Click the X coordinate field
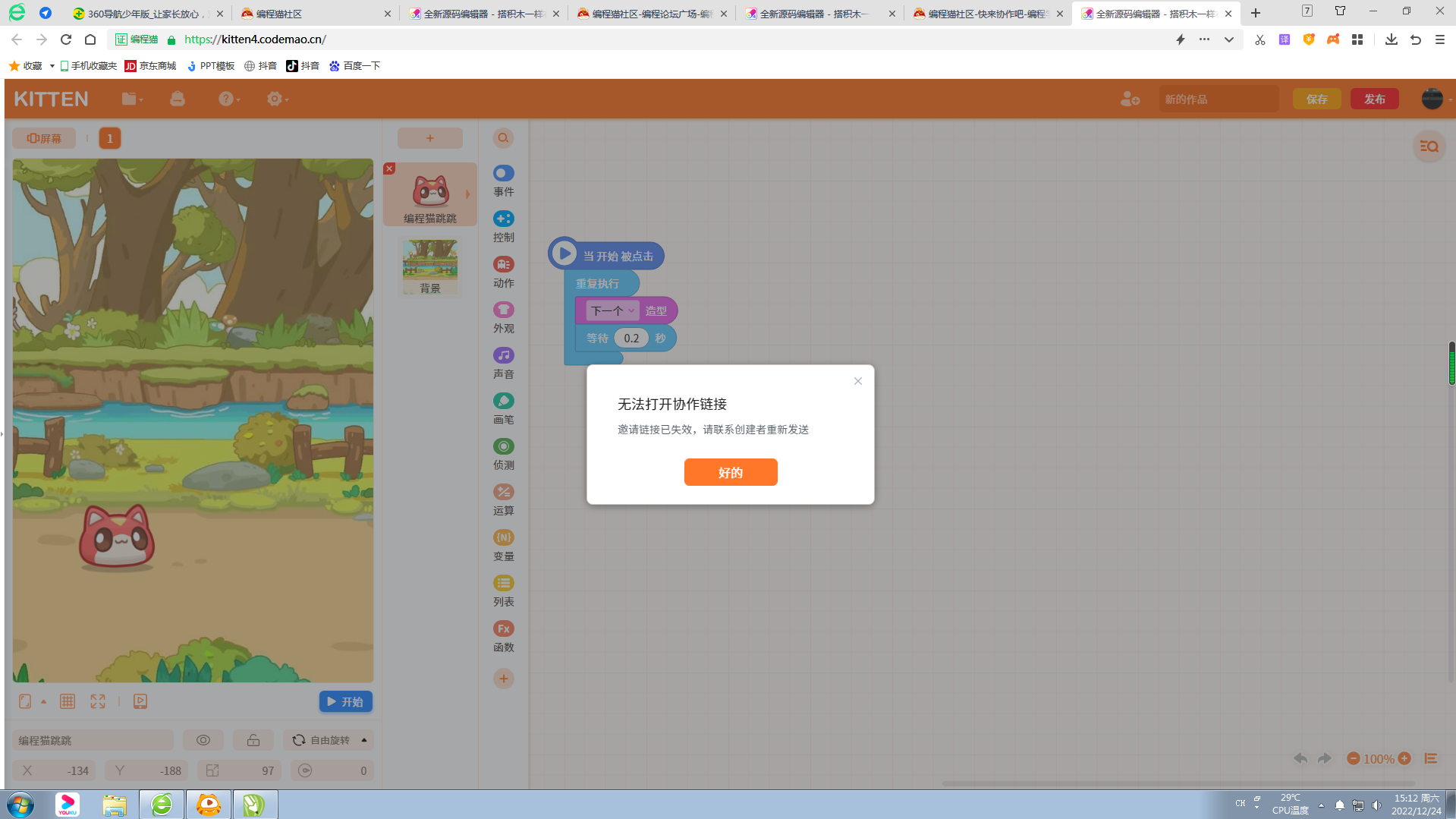Viewport: 1456px width, 819px height. (x=54, y=770)
